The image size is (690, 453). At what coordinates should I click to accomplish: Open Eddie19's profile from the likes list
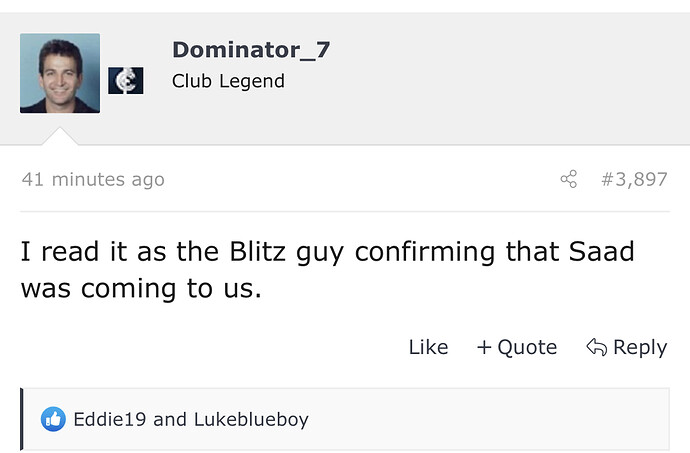tap(110, 419)
